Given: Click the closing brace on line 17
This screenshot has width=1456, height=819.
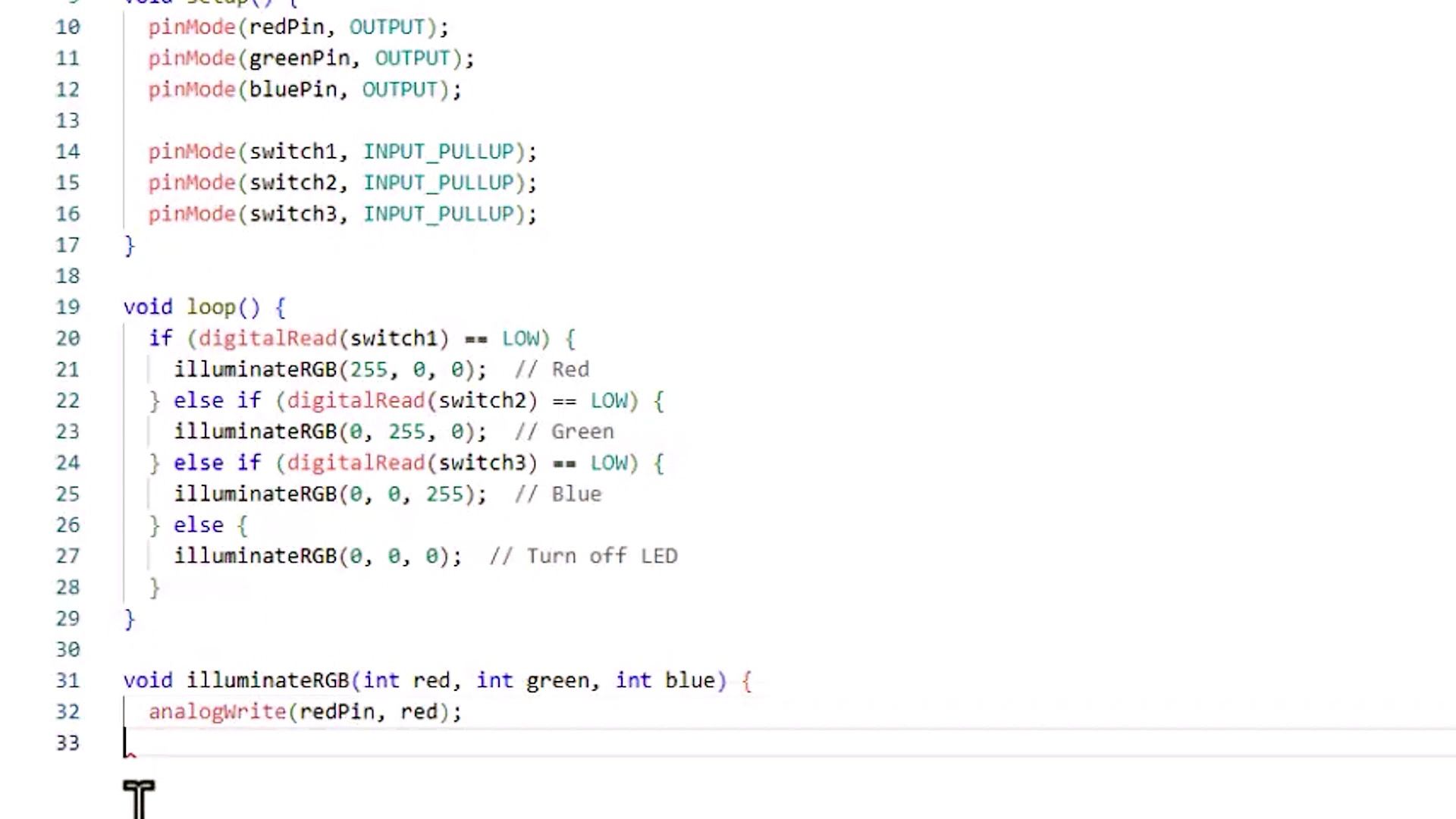Looking at the screenshot, I should tap(130, 245).
